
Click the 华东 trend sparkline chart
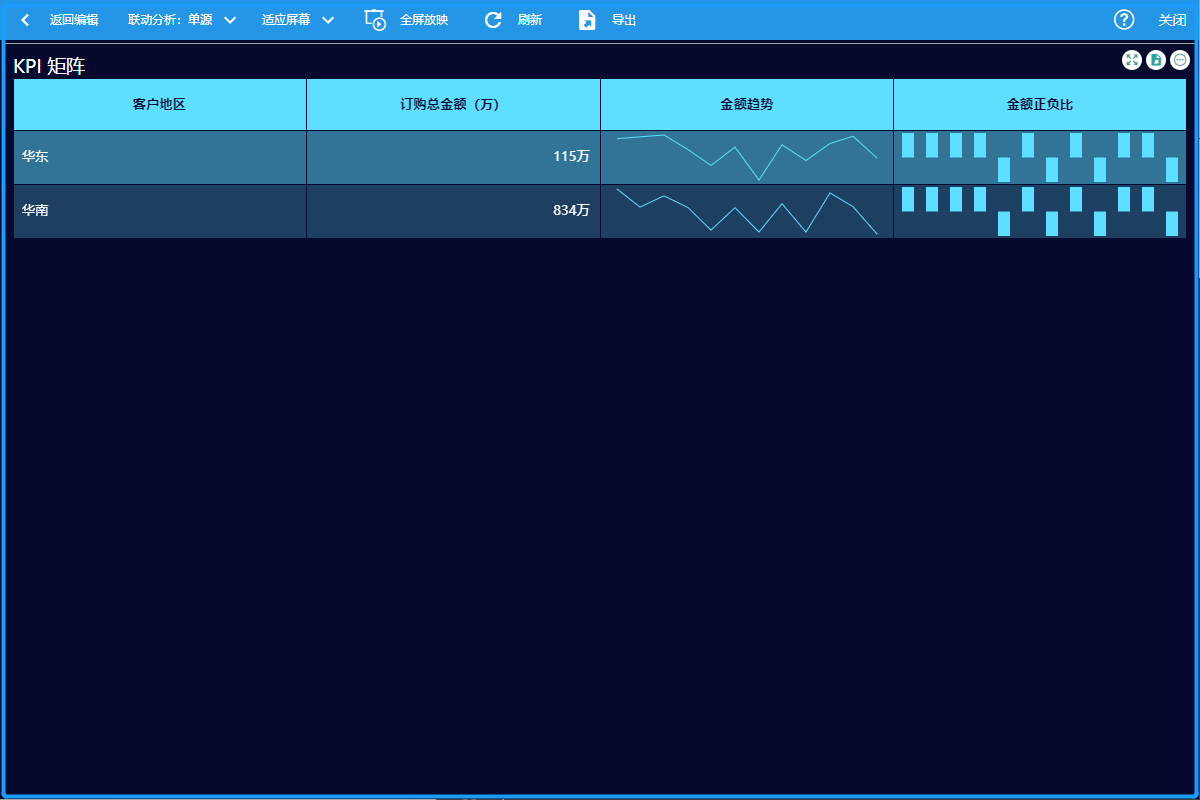click(746, 157)
